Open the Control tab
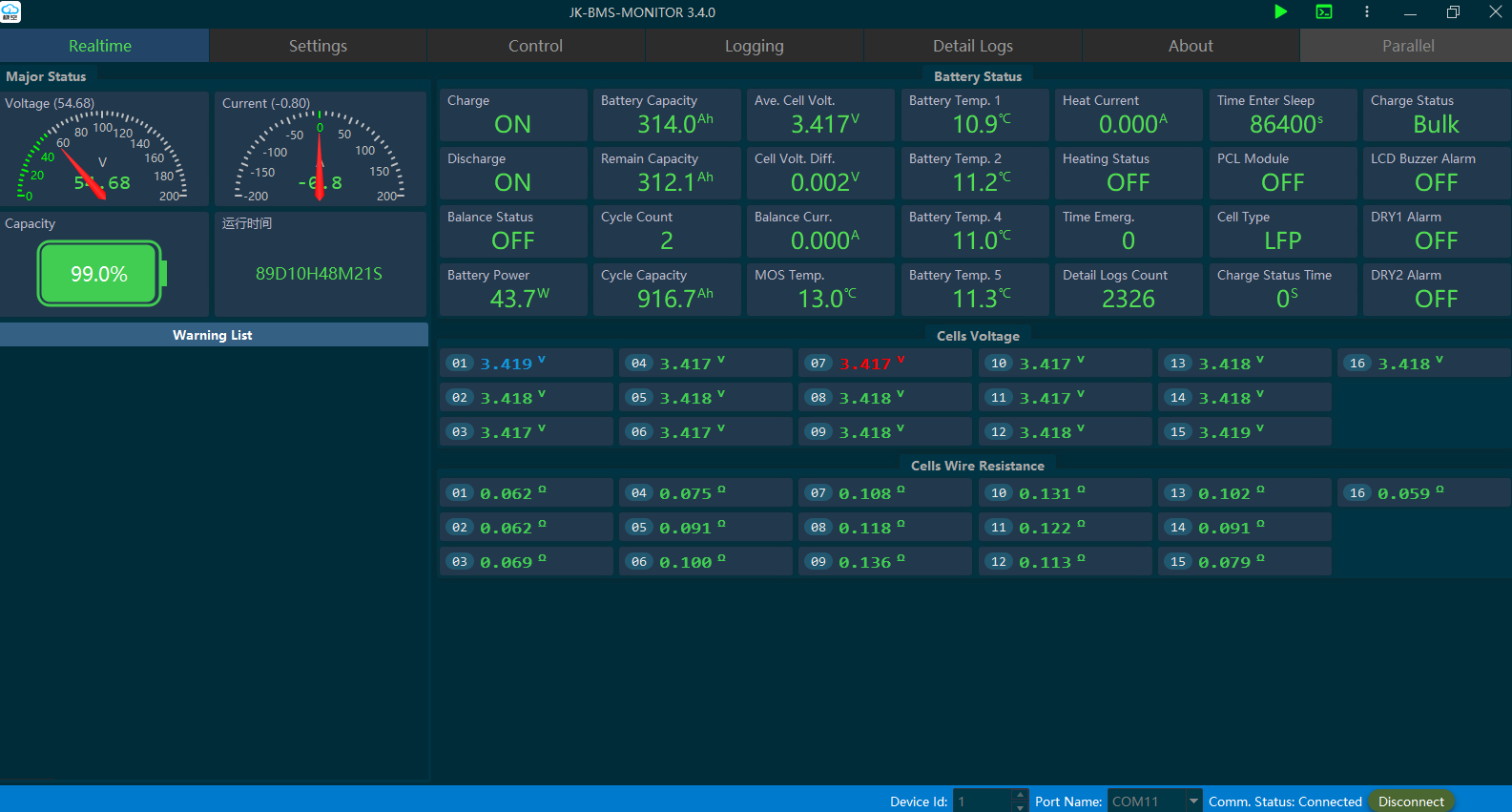The height and width of the screenshot is (812, 1512). coord(535,46)
